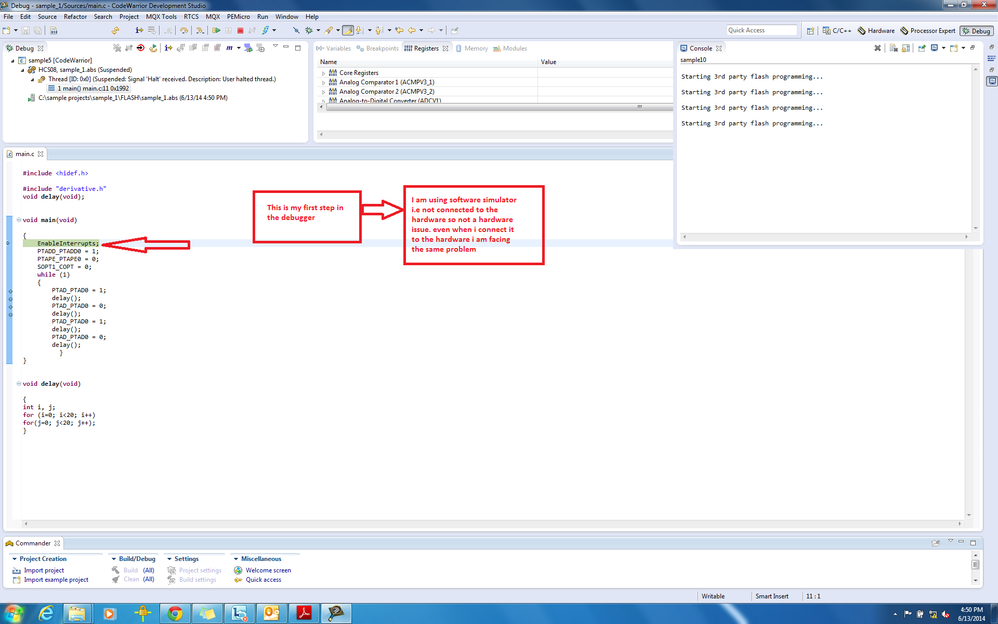
Task: Click the system tray clock 4:50 PM
Action: pyautogui.click(x=971, y=610)
